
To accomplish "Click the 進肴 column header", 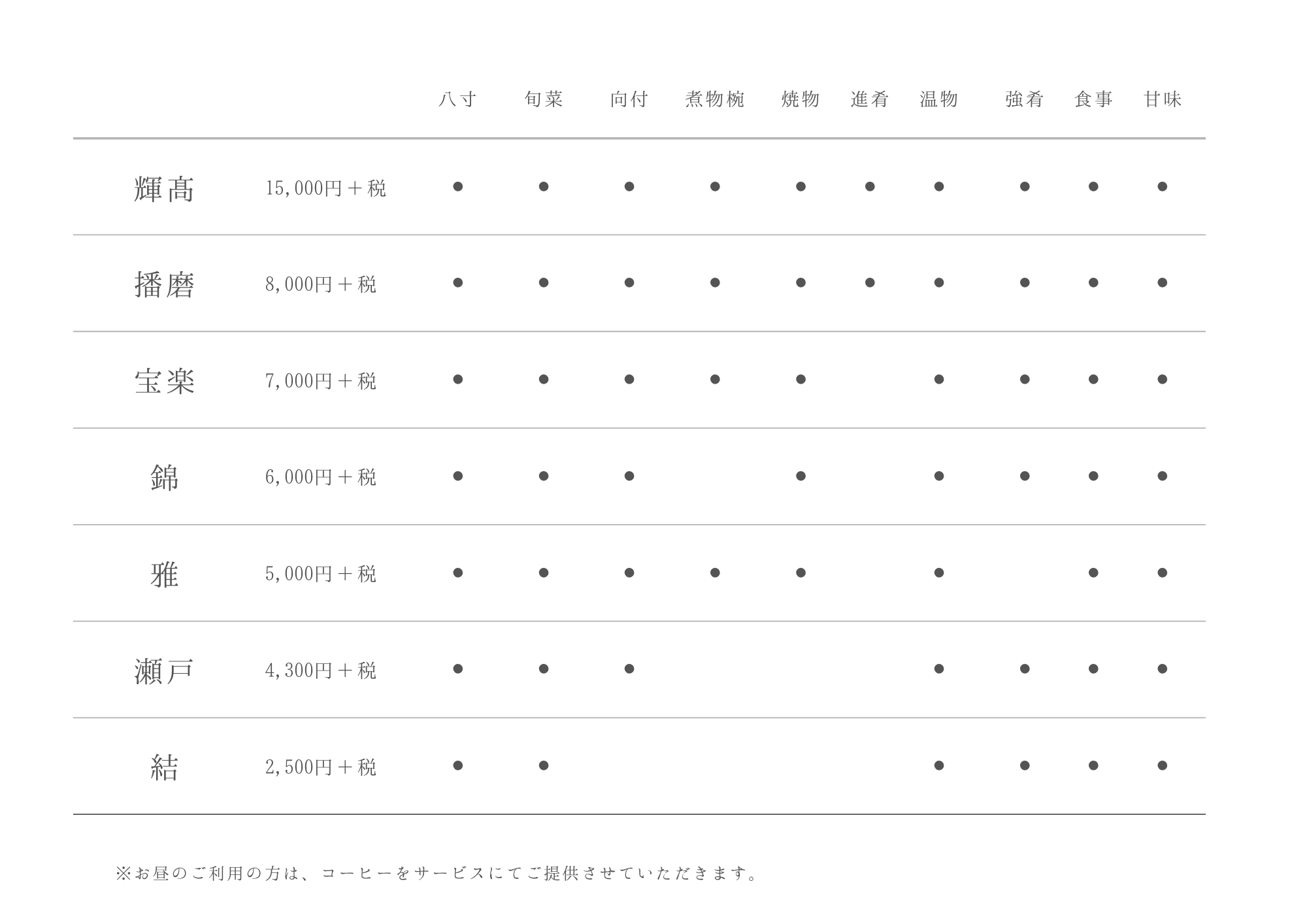I will click(x=870, y=99).
